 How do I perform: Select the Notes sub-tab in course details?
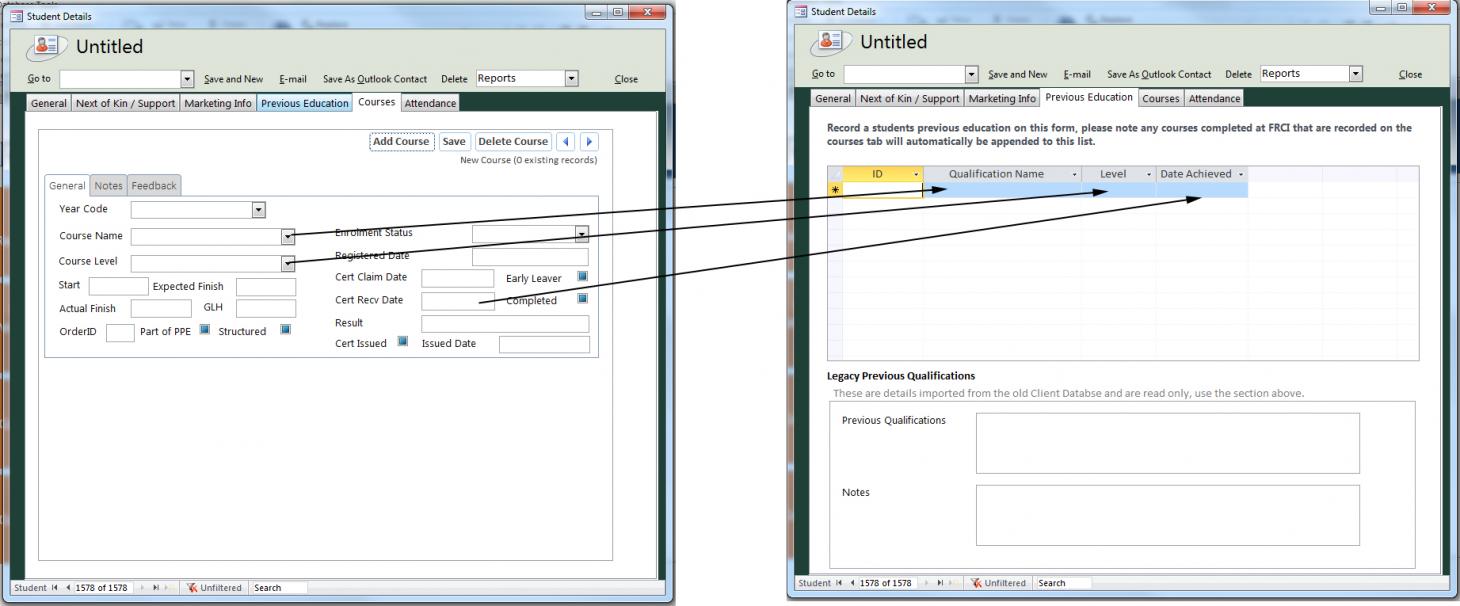pyautogui.click(x=109, y=186)
